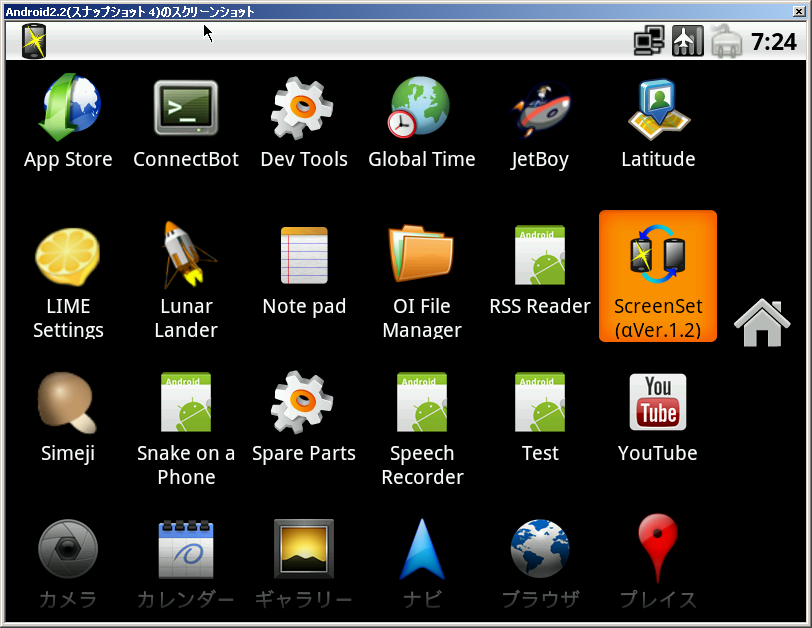Open the Note pad app
The image size is (812, 628).
(304, 271)
